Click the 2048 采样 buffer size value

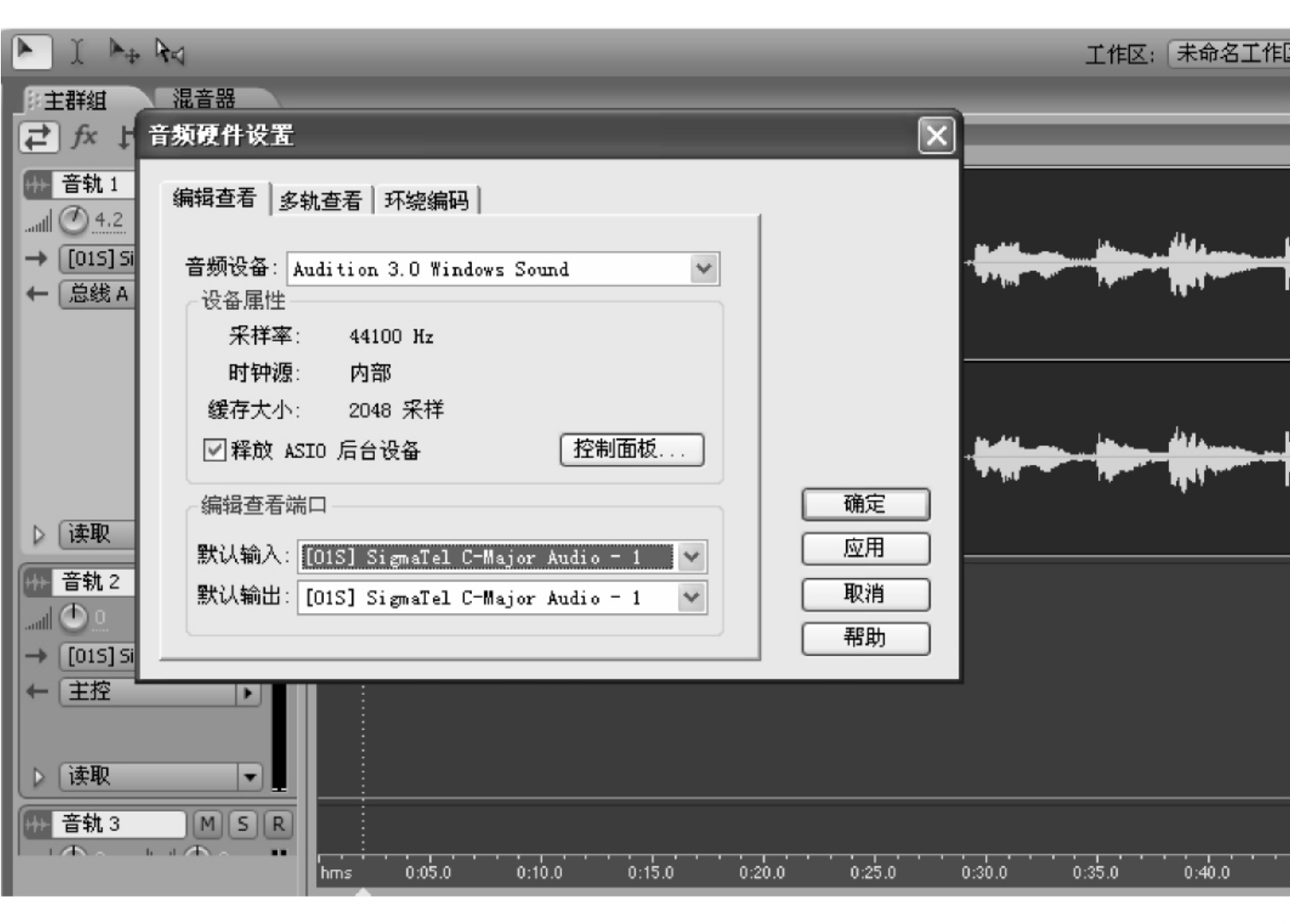click(396, 410)
